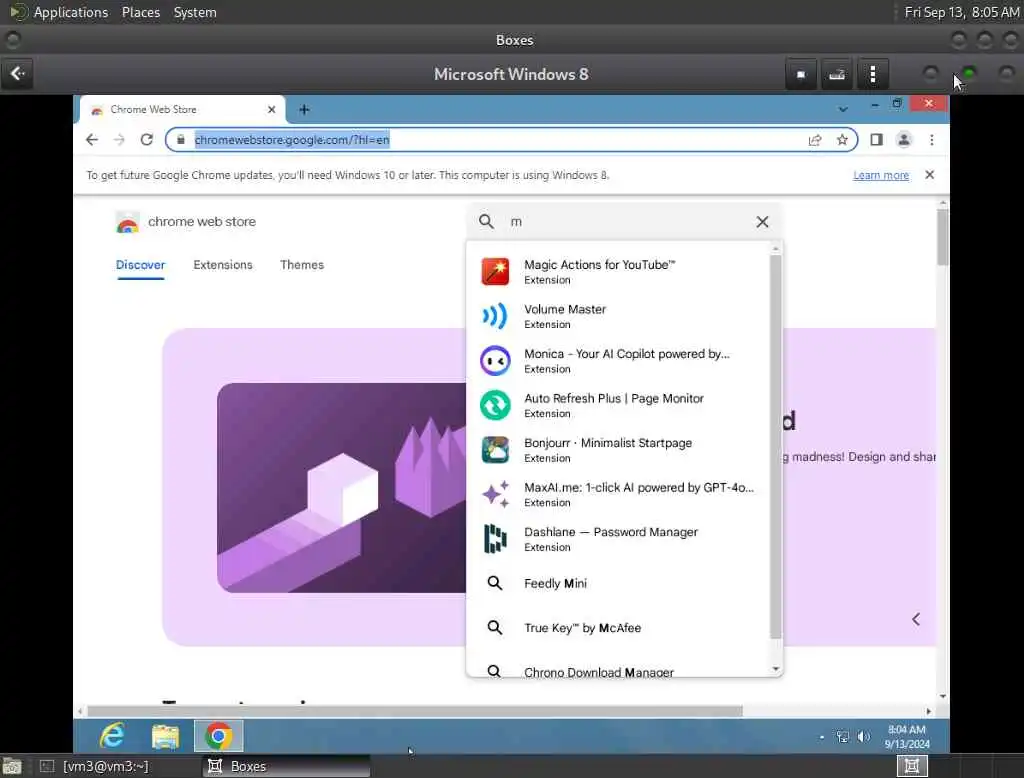Open the Applications menu
Screen dimensions: 1024x778
coord(71,12)
